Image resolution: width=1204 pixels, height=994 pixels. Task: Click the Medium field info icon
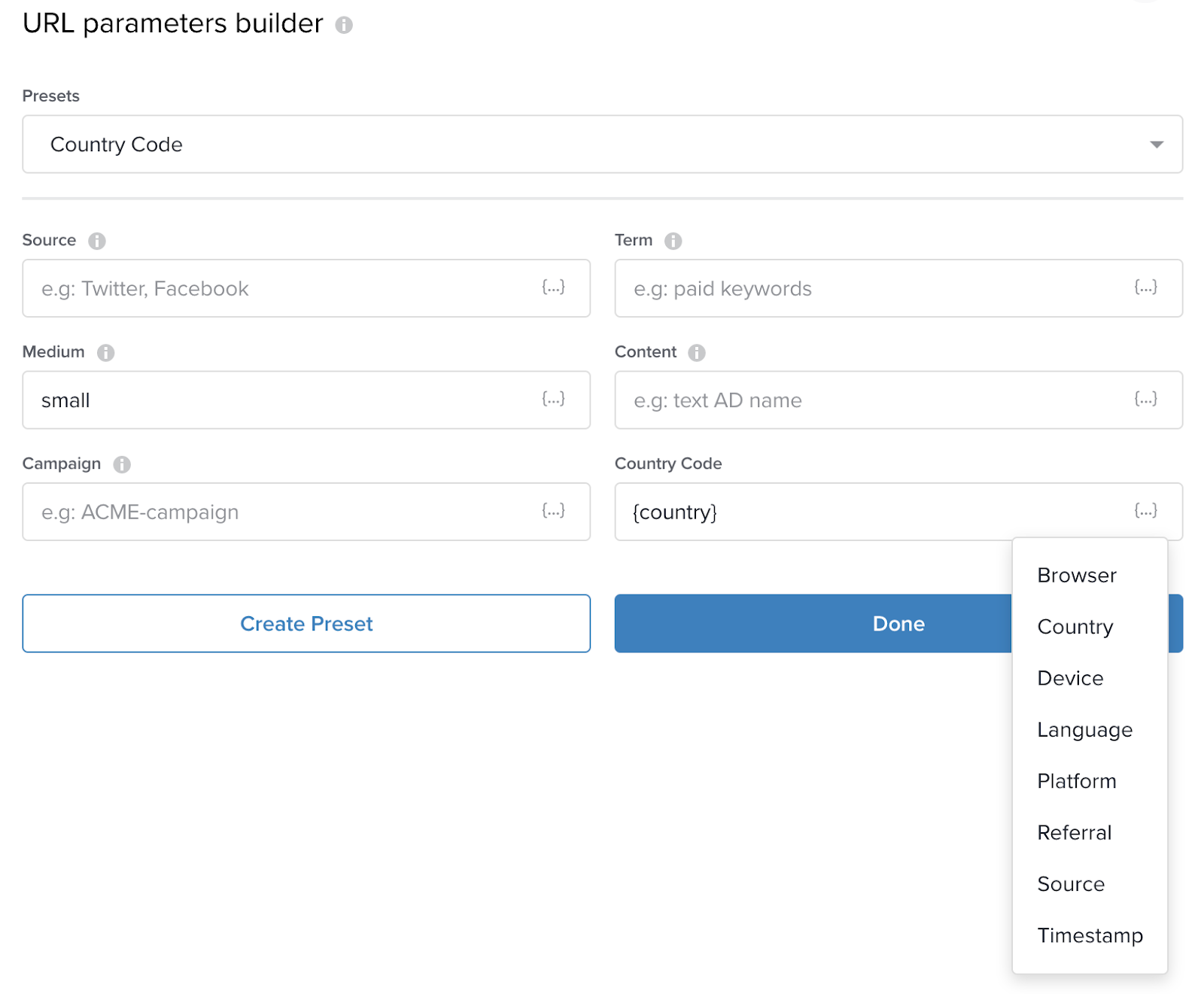click(x=106, y=352)
